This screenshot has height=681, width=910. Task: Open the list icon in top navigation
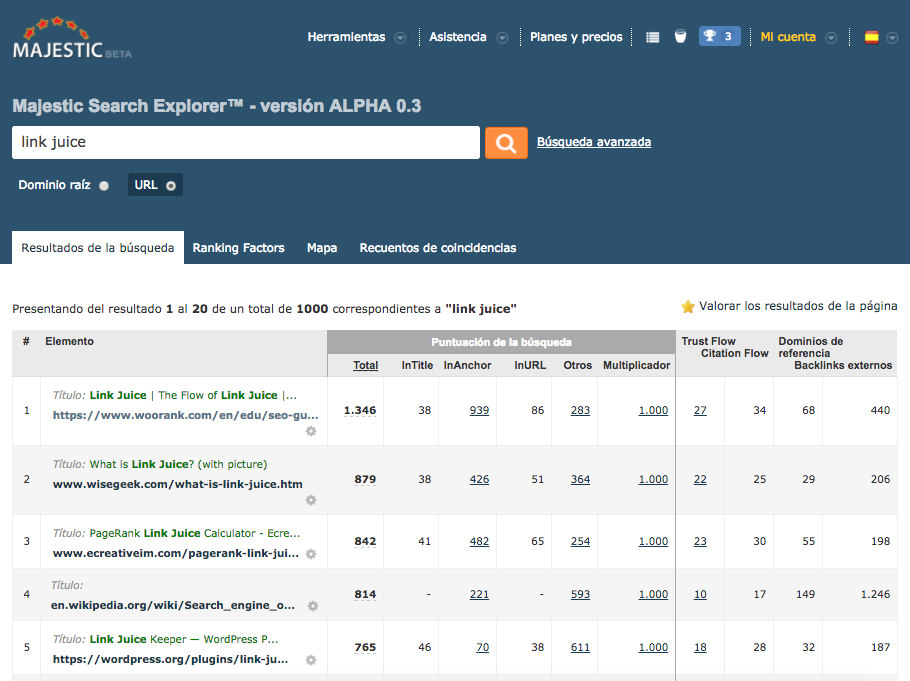point(652,37)
